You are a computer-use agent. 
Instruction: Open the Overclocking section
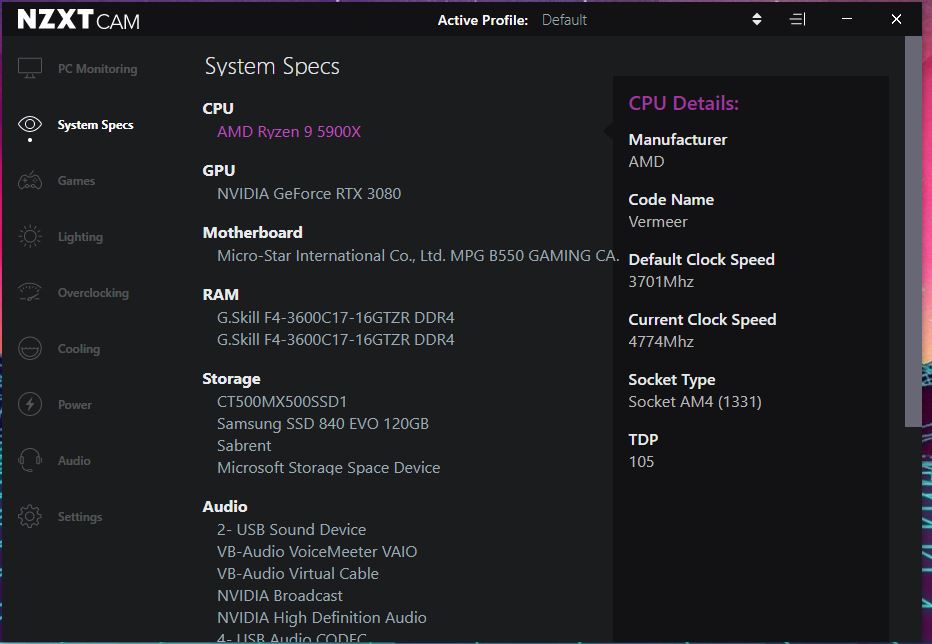pyautogui.click(x=93, y=293)
